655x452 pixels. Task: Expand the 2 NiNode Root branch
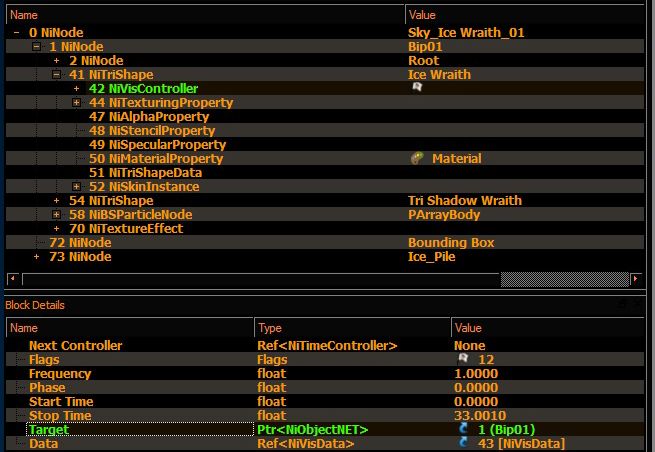(x=56, y=61)
